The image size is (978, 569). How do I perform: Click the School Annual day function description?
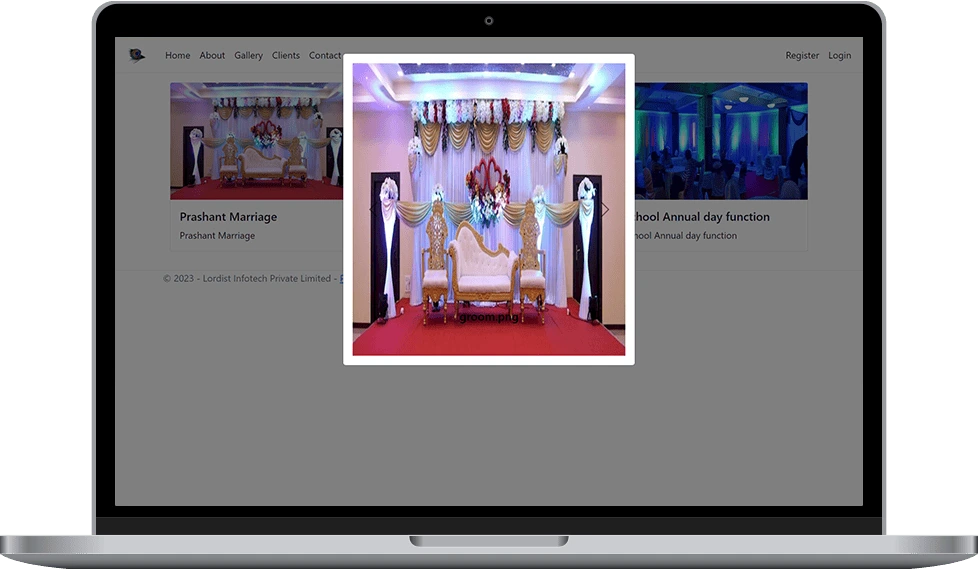pyautogui.click(x=686, y=236)
